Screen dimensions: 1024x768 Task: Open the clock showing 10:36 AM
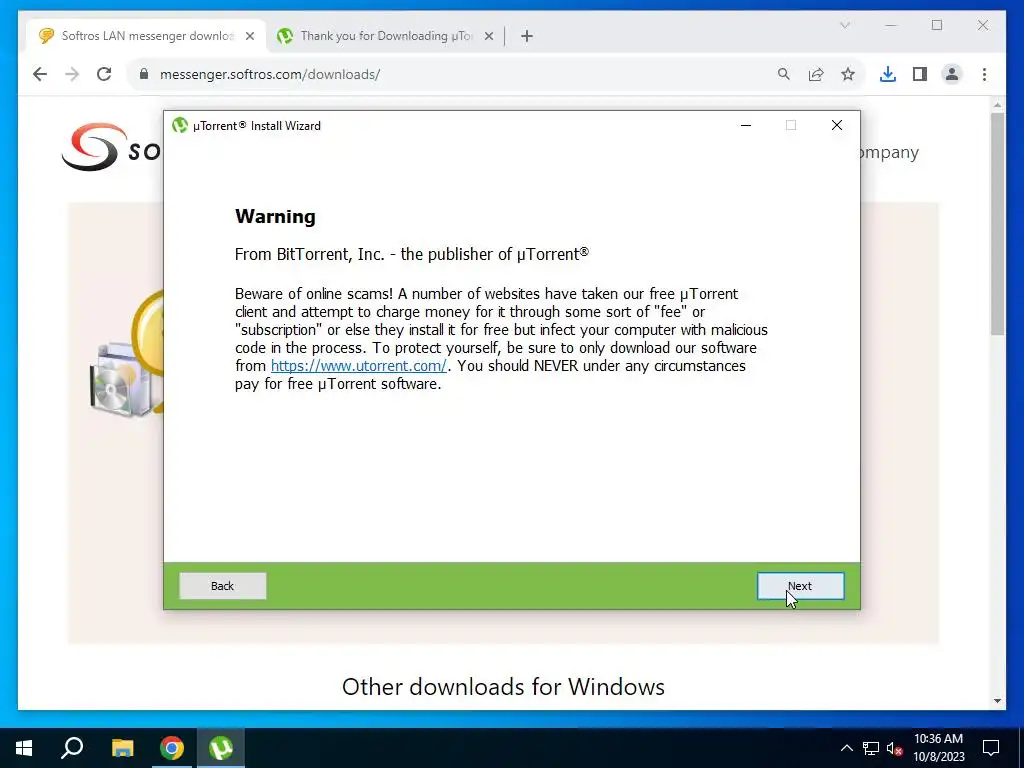(938, 748)
